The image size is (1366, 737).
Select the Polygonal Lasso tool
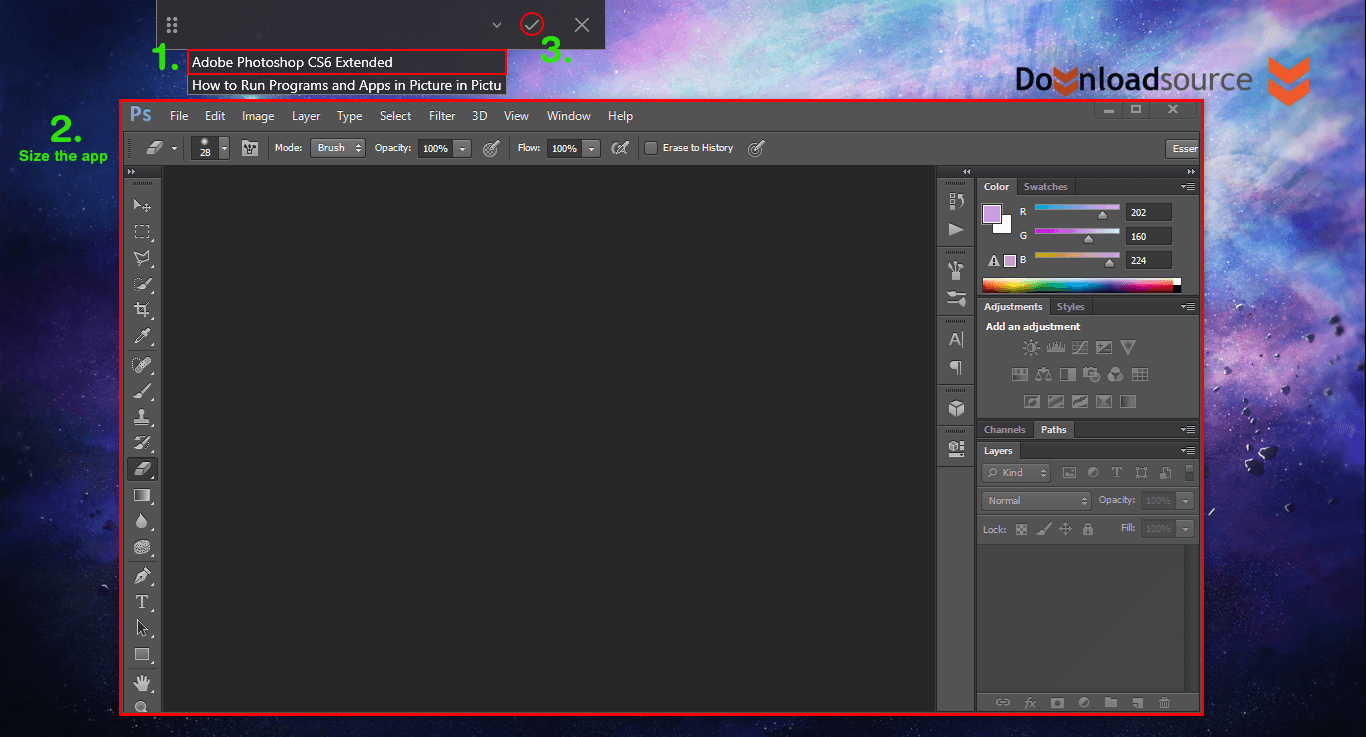[142, 258]
